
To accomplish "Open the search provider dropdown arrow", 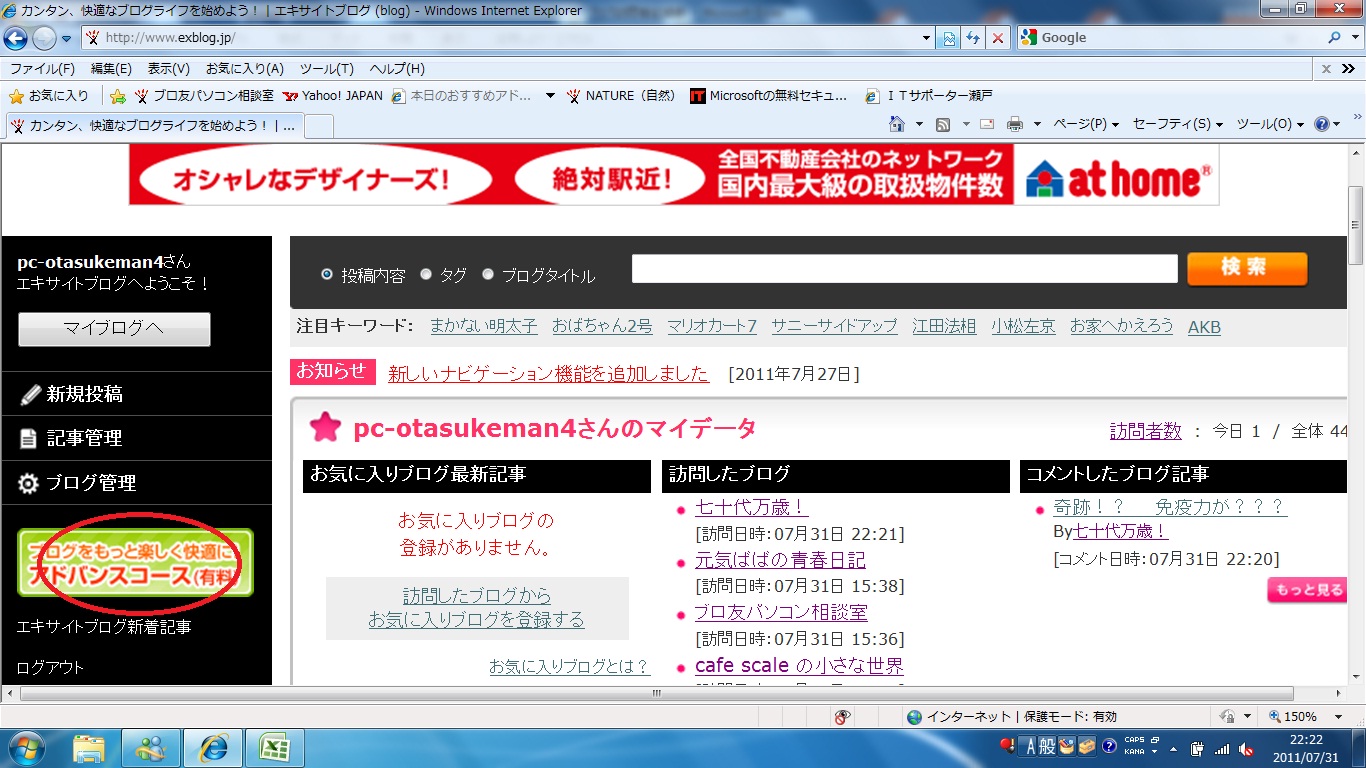I will tap(1355, 38).
